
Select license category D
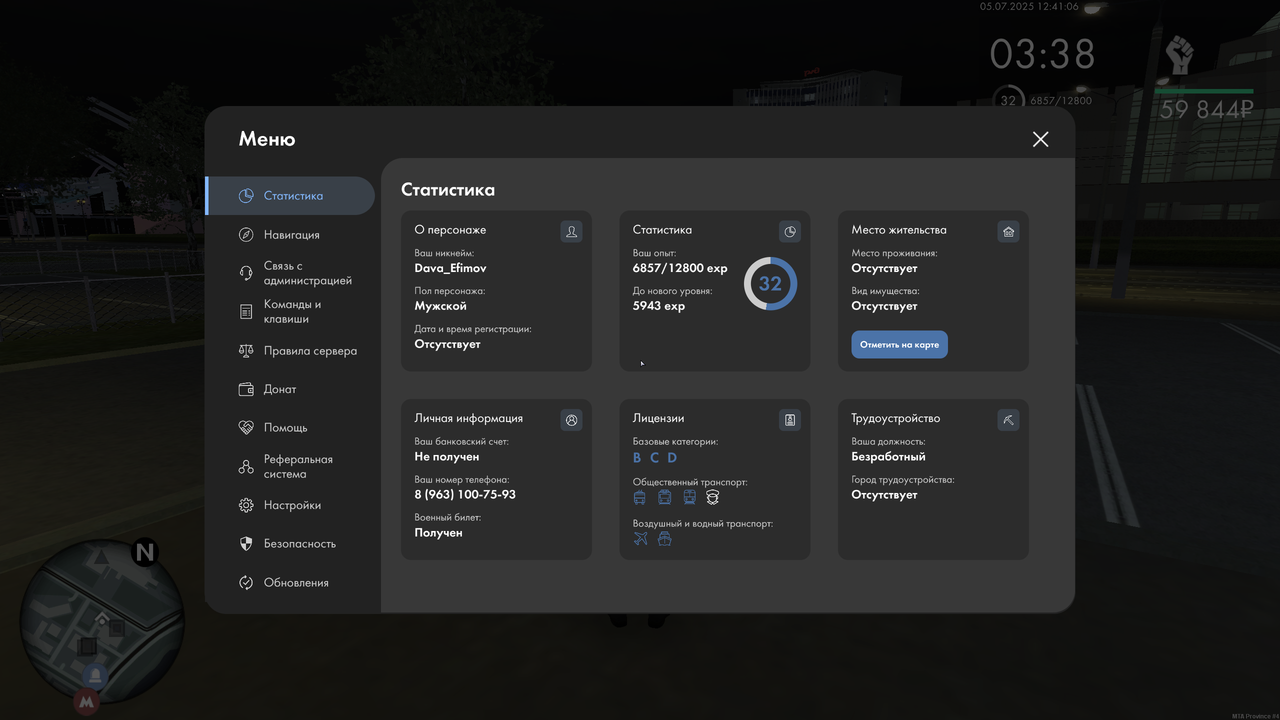[x=672, y=458]
